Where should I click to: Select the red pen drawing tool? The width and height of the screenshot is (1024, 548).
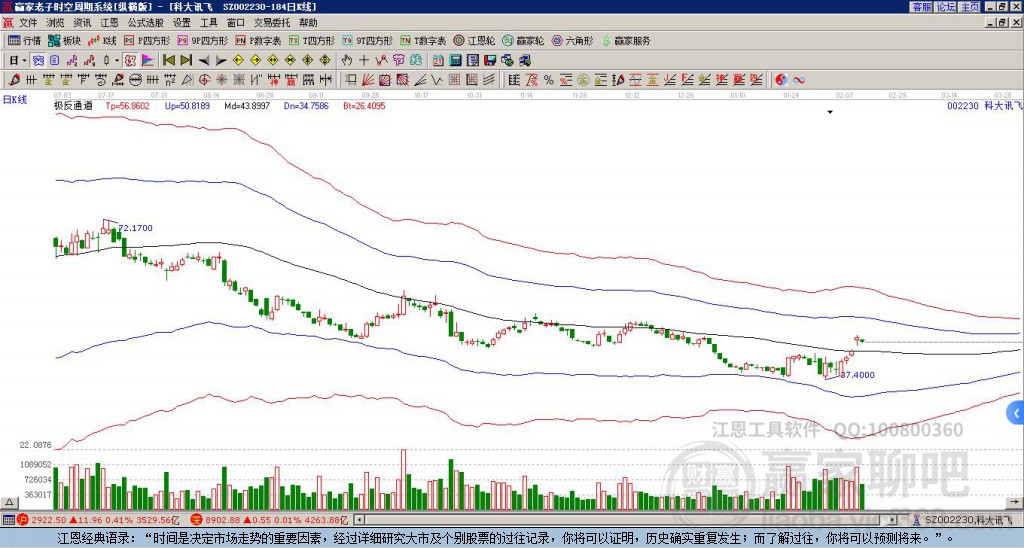(14, 80)
